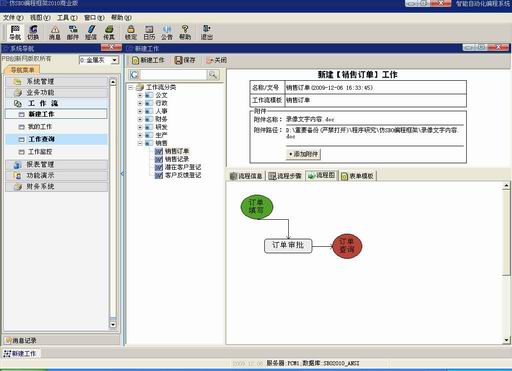Open 公告 from the toolbar
The width and height of the screenshot is (512, 371).
click(x=167, y=32)
